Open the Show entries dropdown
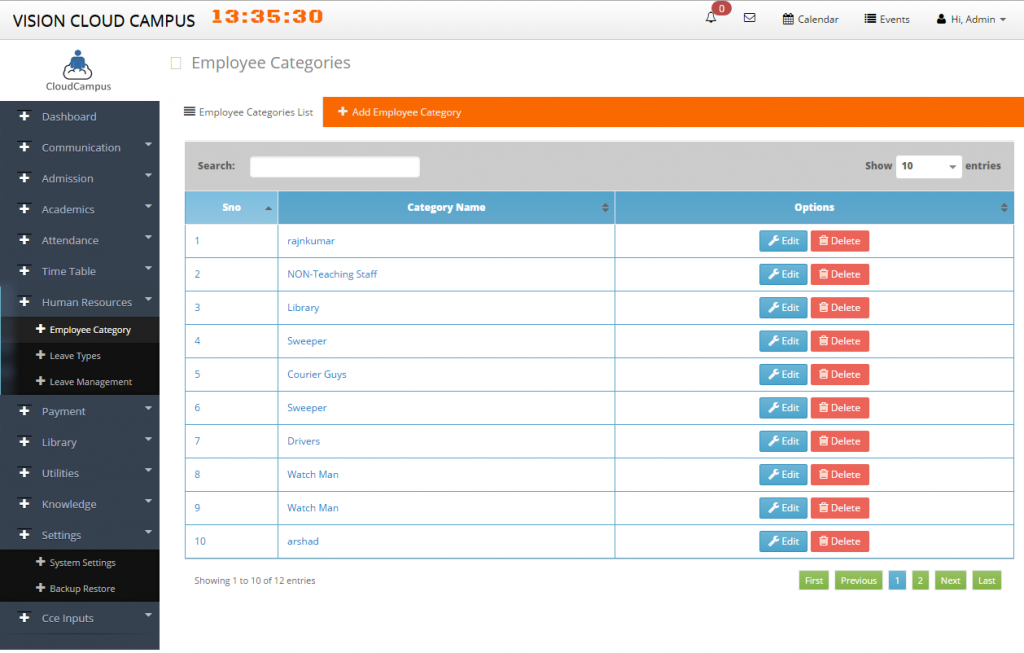 click(928, 166)
